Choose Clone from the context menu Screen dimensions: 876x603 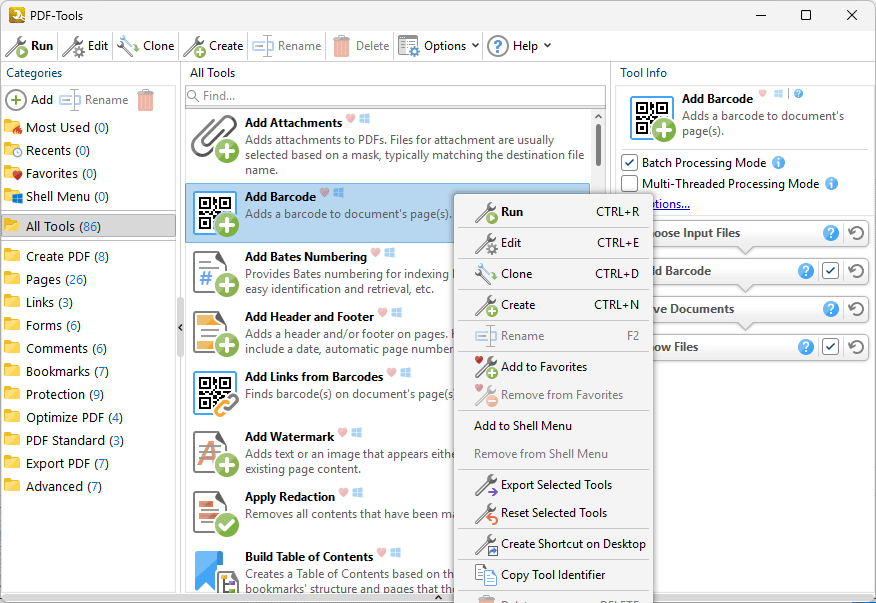[555, 274]
